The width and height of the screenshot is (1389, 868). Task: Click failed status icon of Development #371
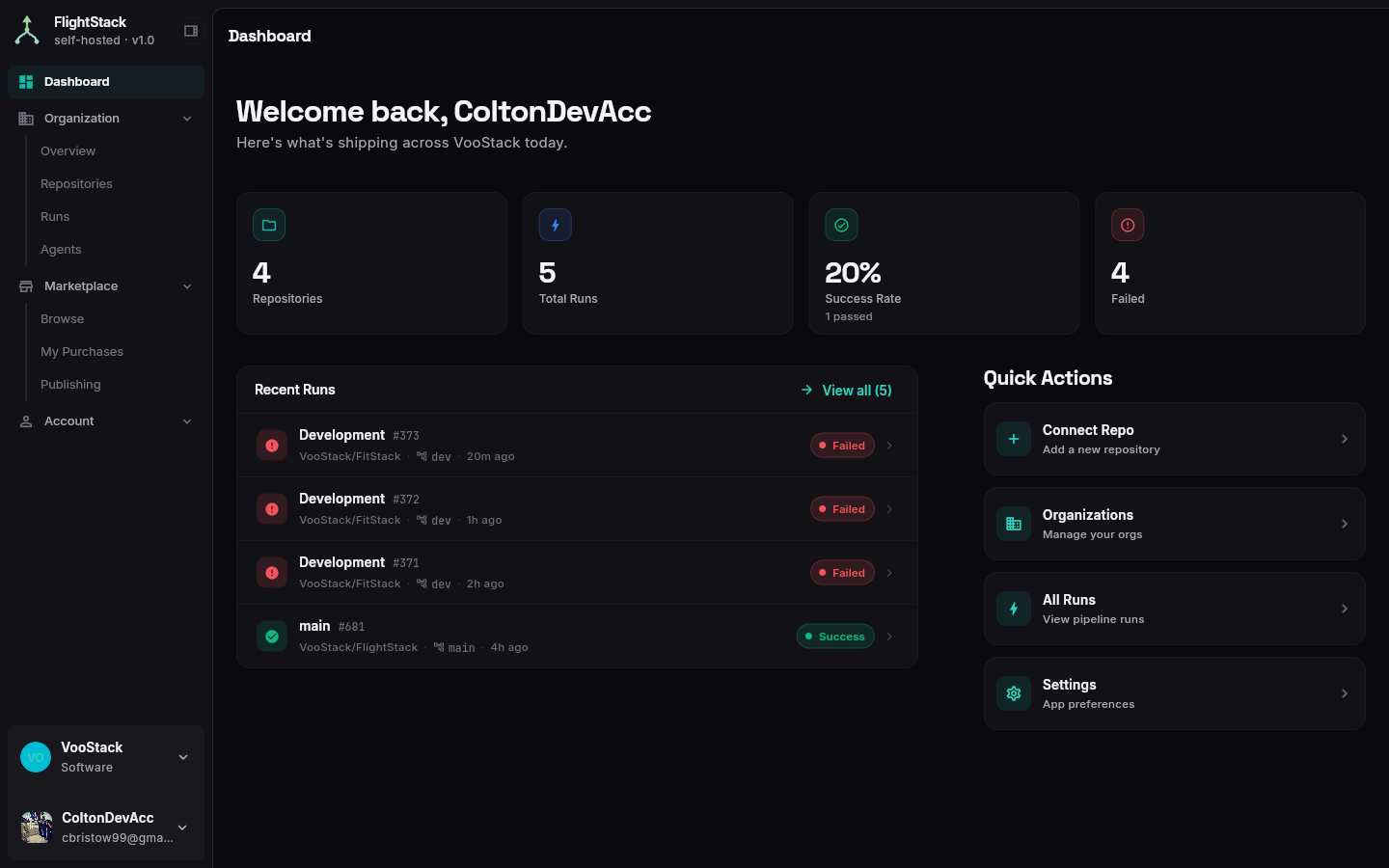272,573
